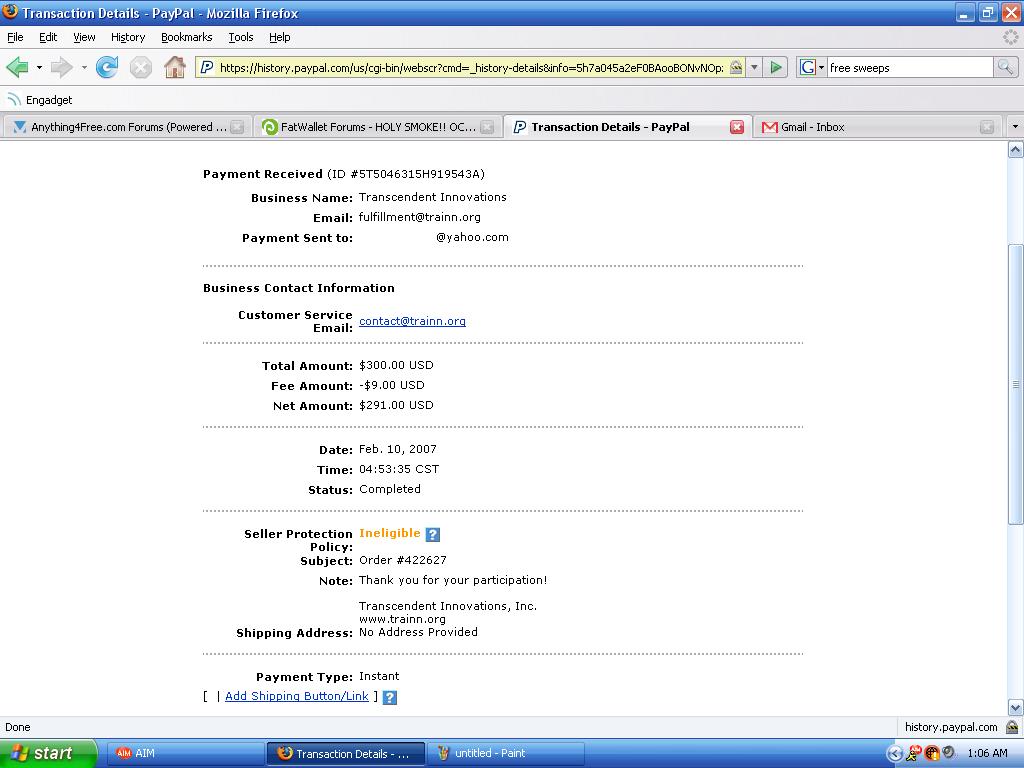Click the Feb. 10, 2007 date value
Screen dimensions: 1024x768
398,449
